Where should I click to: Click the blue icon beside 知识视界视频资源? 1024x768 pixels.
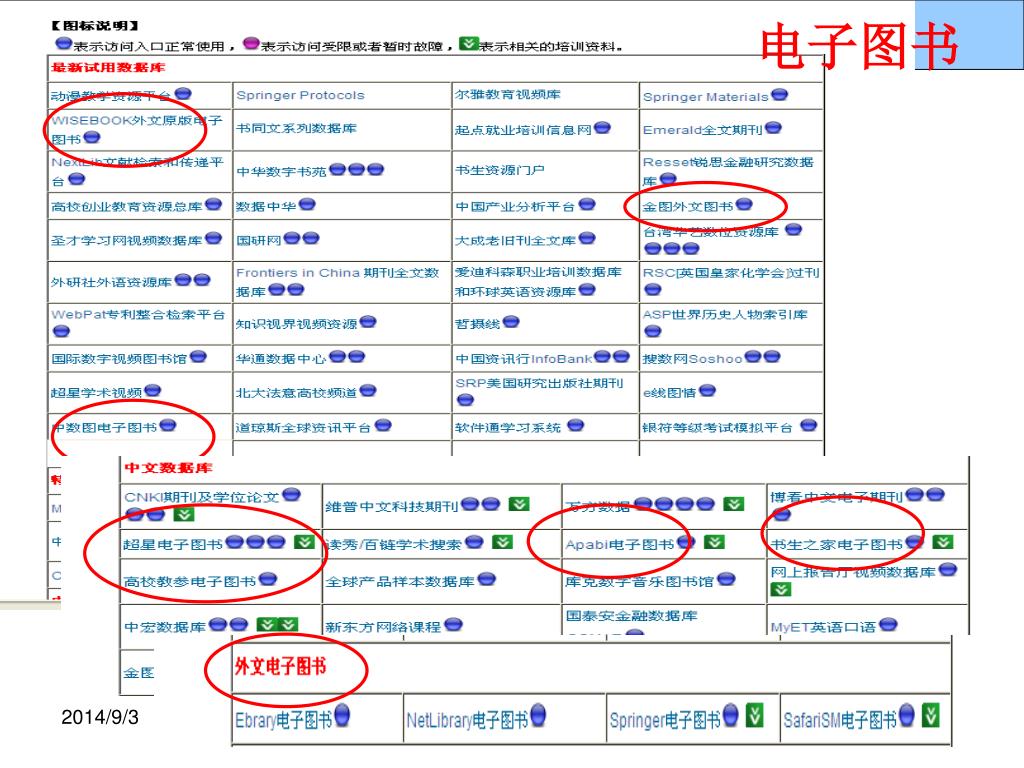368,322
